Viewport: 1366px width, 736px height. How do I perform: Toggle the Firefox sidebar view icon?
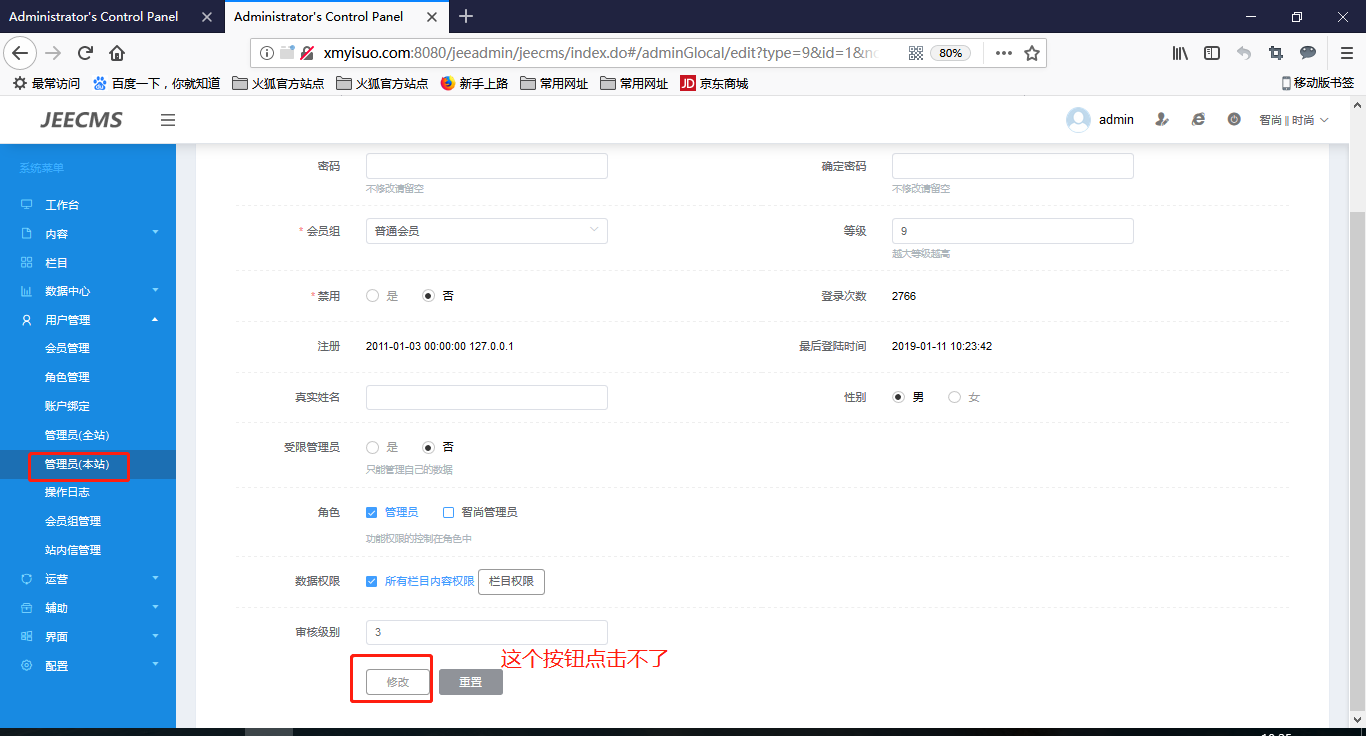(1212, 53)
